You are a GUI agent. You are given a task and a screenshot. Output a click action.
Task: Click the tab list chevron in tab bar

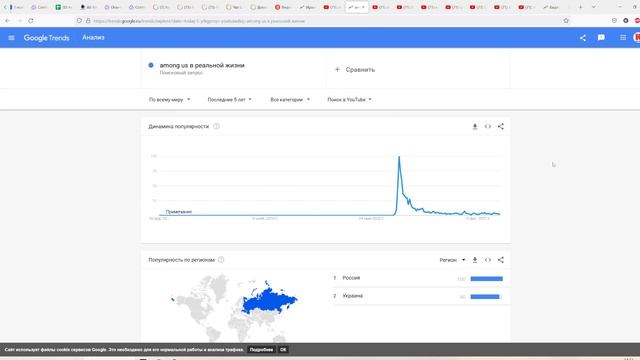pos(593,7)
